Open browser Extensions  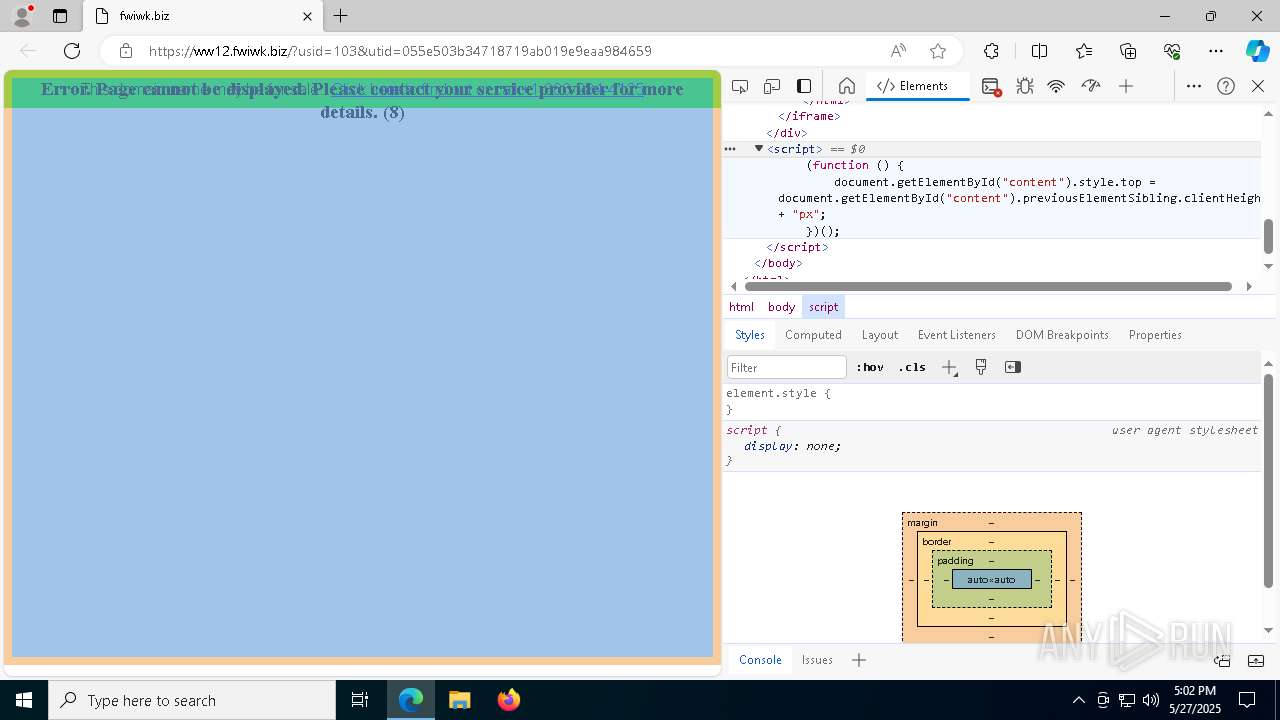[991, 51]
